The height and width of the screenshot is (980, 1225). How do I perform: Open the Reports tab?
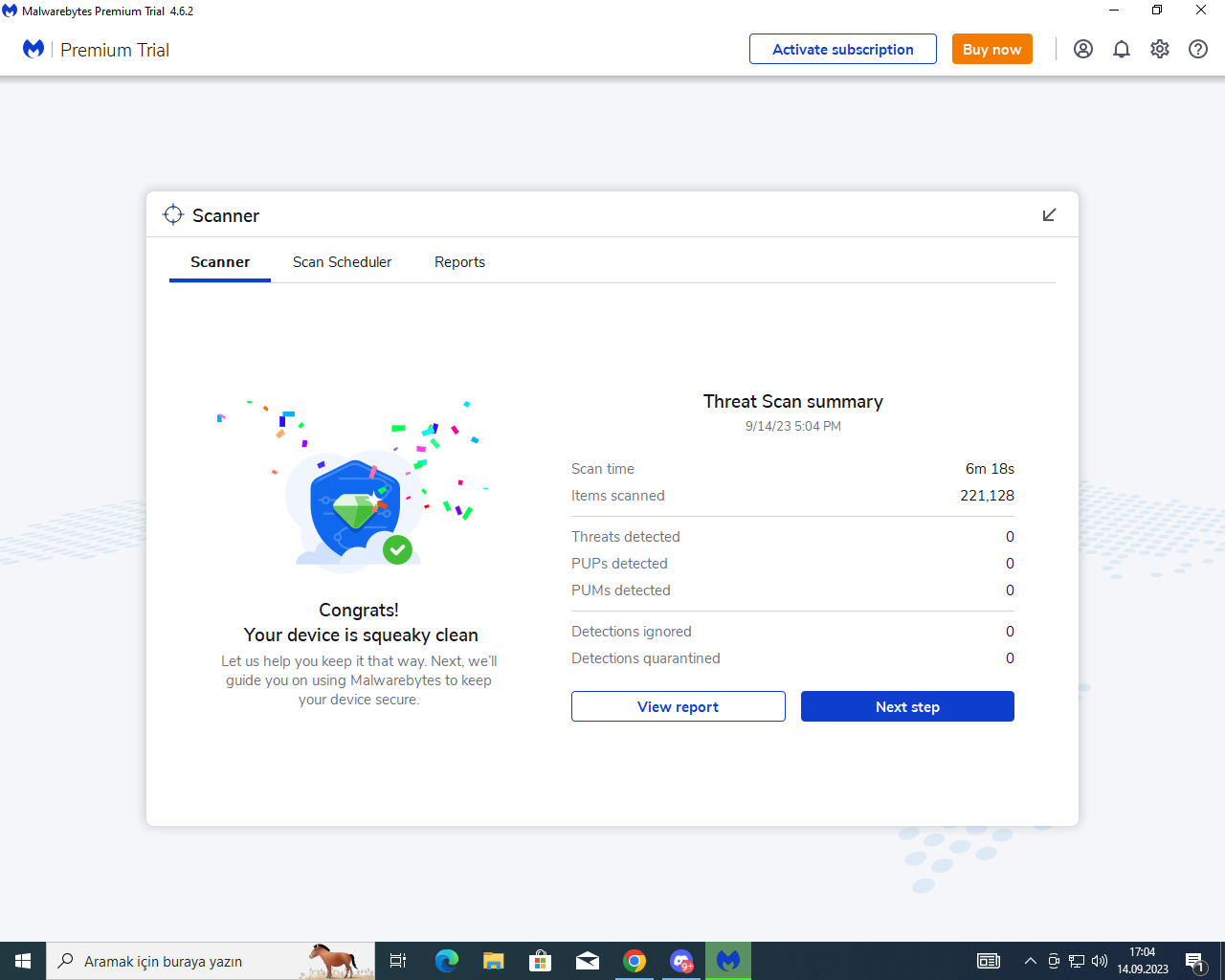click(x=459, y=262)
